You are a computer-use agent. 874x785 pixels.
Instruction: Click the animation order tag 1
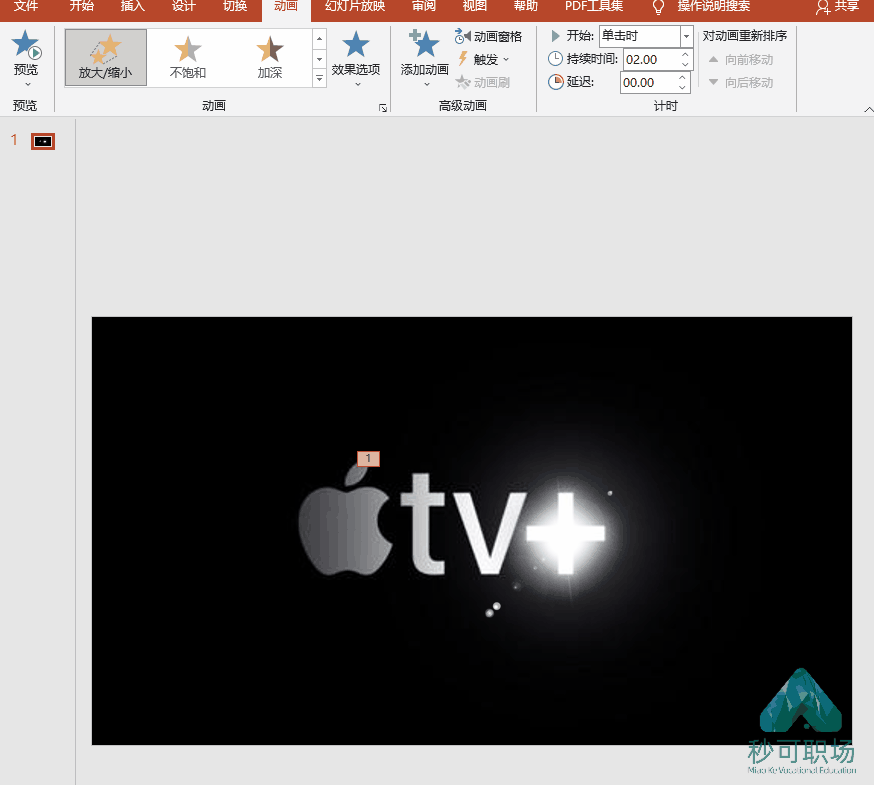[x=368, y=459]
